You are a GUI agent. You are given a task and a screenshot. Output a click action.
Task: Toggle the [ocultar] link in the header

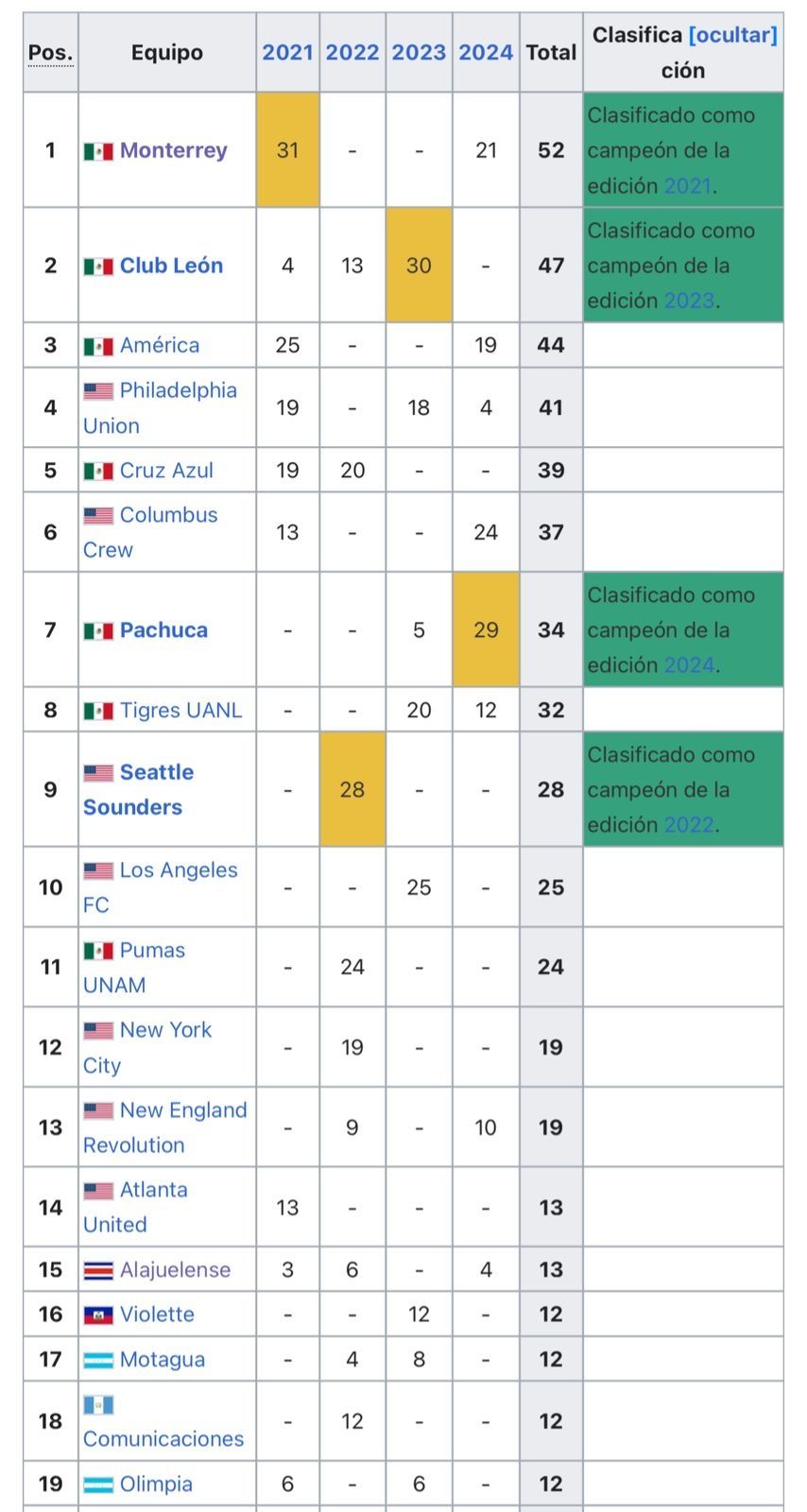[733, 35]
